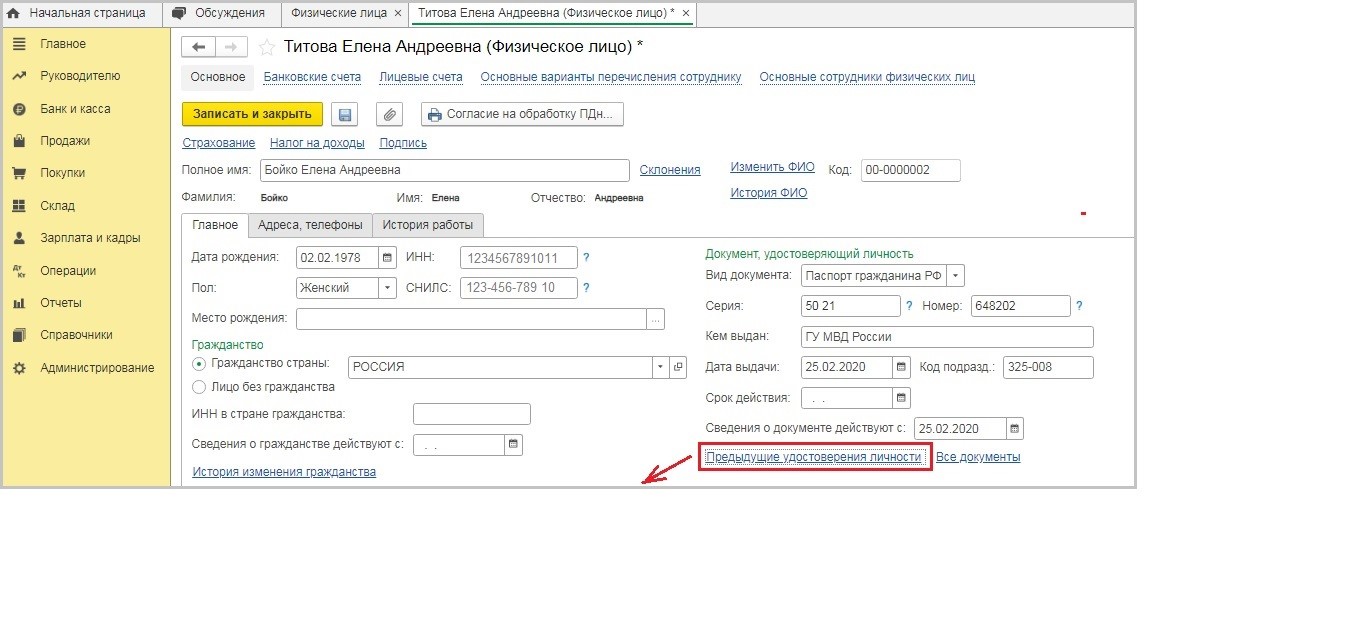1354x626 pixels.
Task: Select the Гражданство страны radio button
Action: tap(199, 364)
